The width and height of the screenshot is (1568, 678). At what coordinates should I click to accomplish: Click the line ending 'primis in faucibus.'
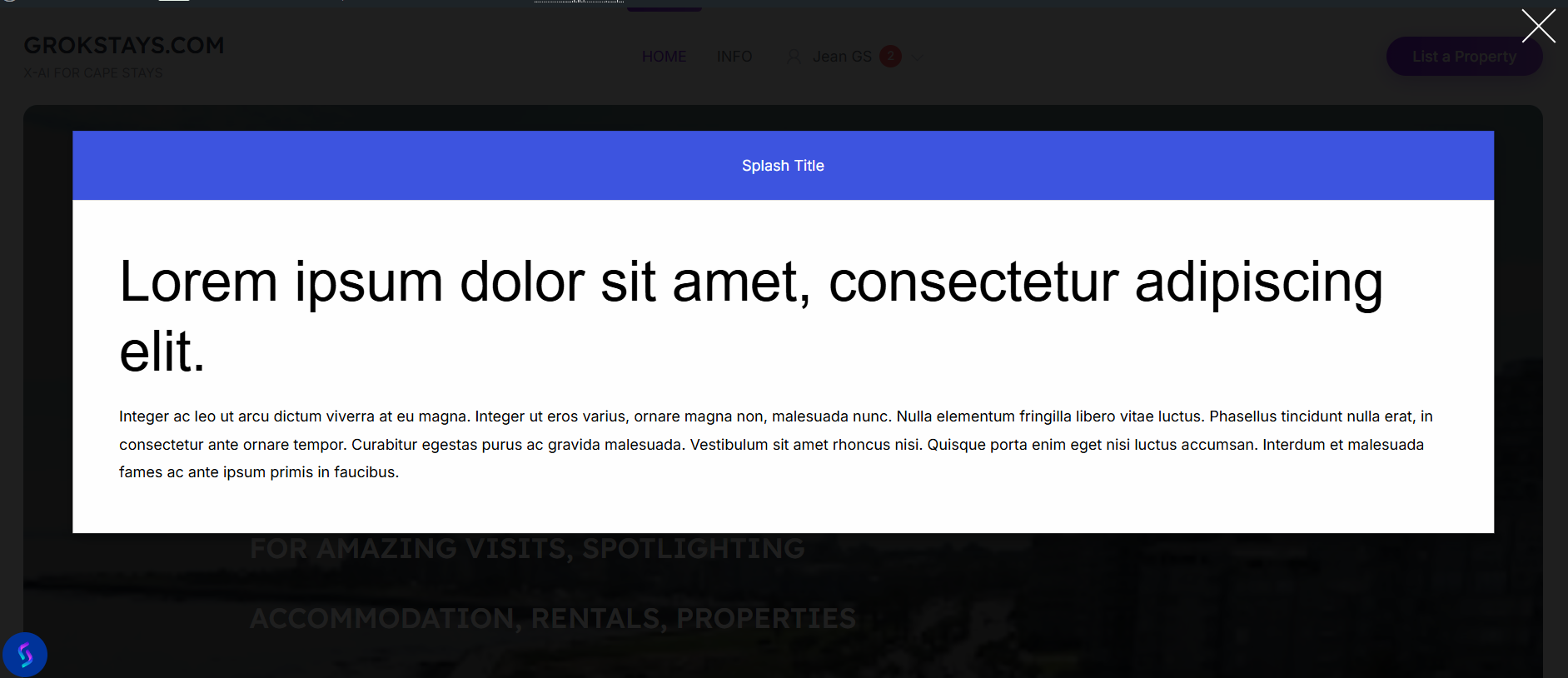tap(259, 472)
